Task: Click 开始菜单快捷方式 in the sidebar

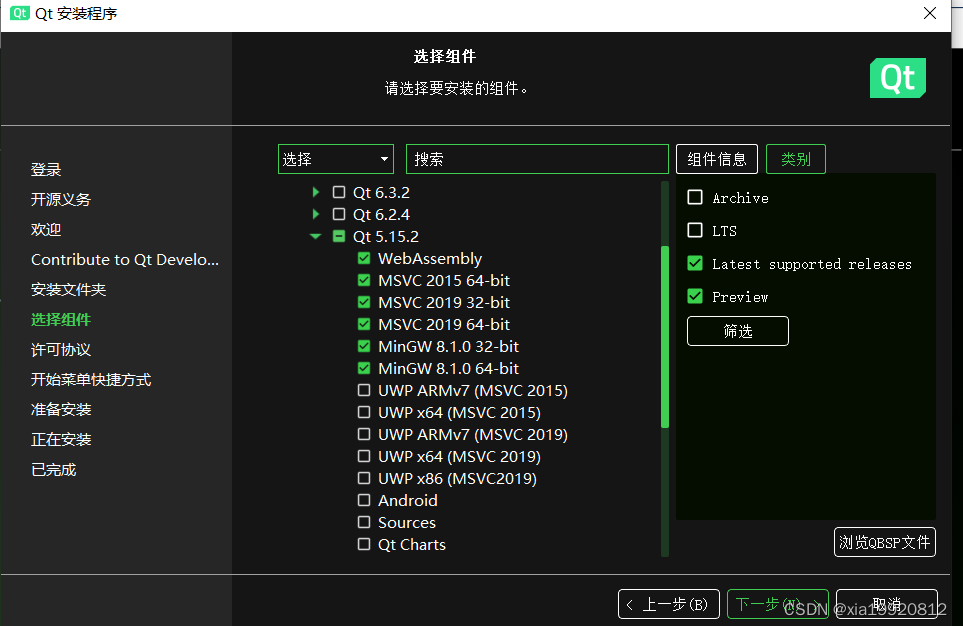Action: point(91,380)
